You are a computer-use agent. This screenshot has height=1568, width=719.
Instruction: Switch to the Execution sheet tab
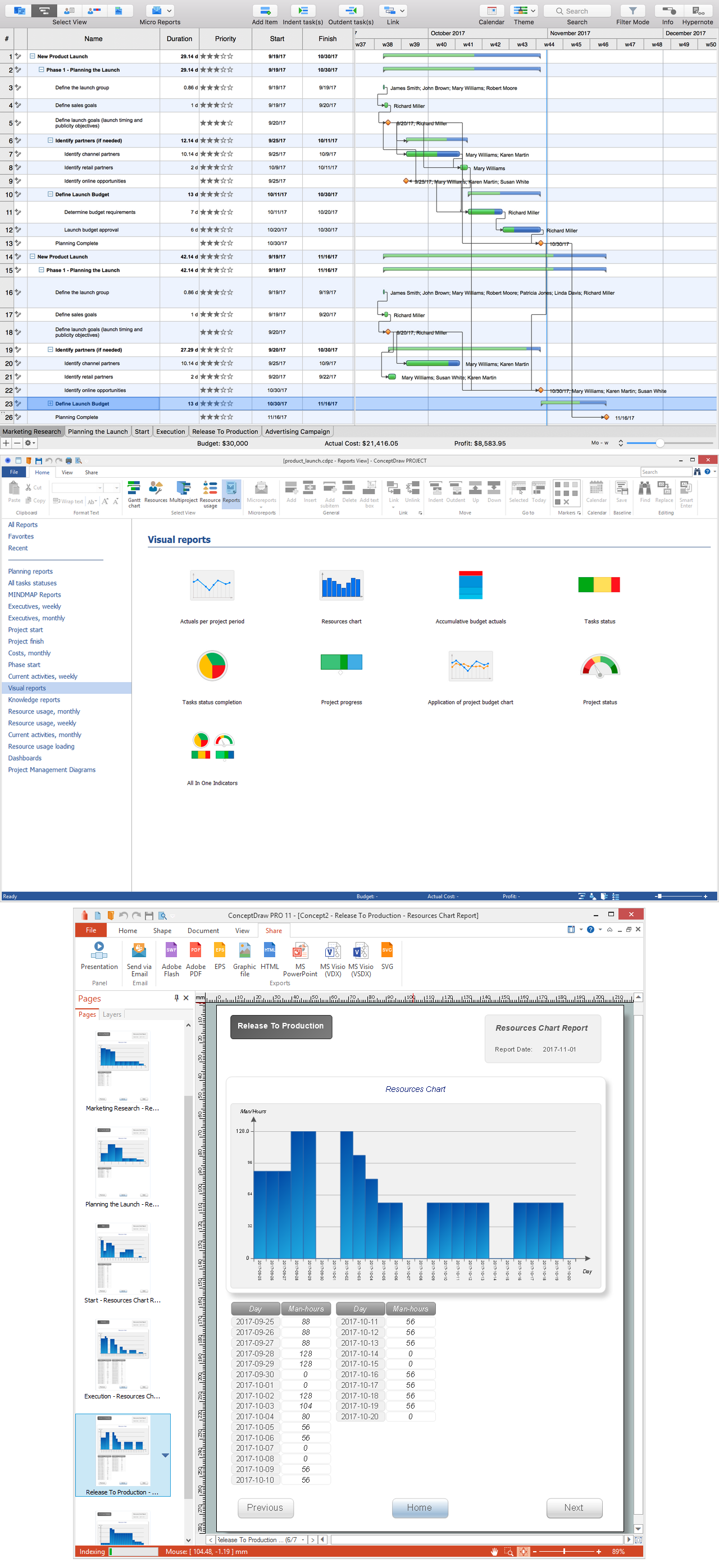pyautogui.click(x=170, y=432)
